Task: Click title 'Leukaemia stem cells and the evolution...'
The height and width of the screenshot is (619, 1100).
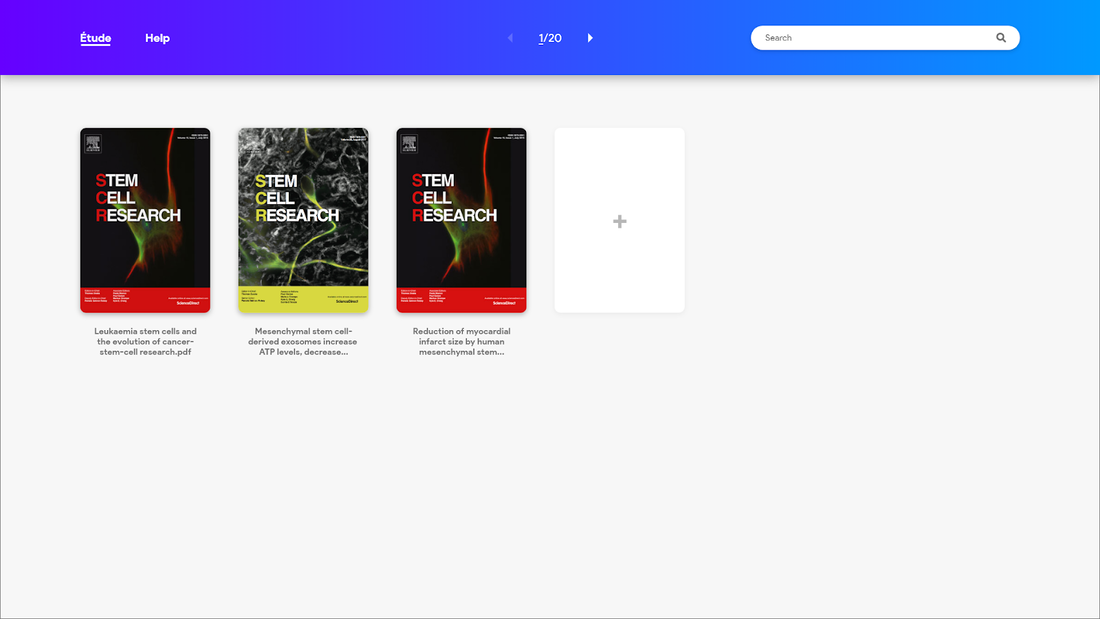Action: (145, 342)
